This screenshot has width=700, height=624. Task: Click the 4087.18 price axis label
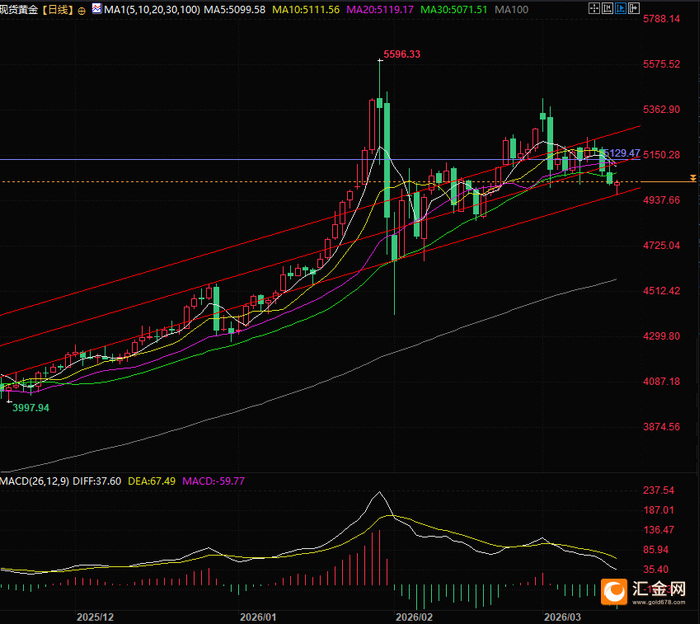(x=661, y=382)
